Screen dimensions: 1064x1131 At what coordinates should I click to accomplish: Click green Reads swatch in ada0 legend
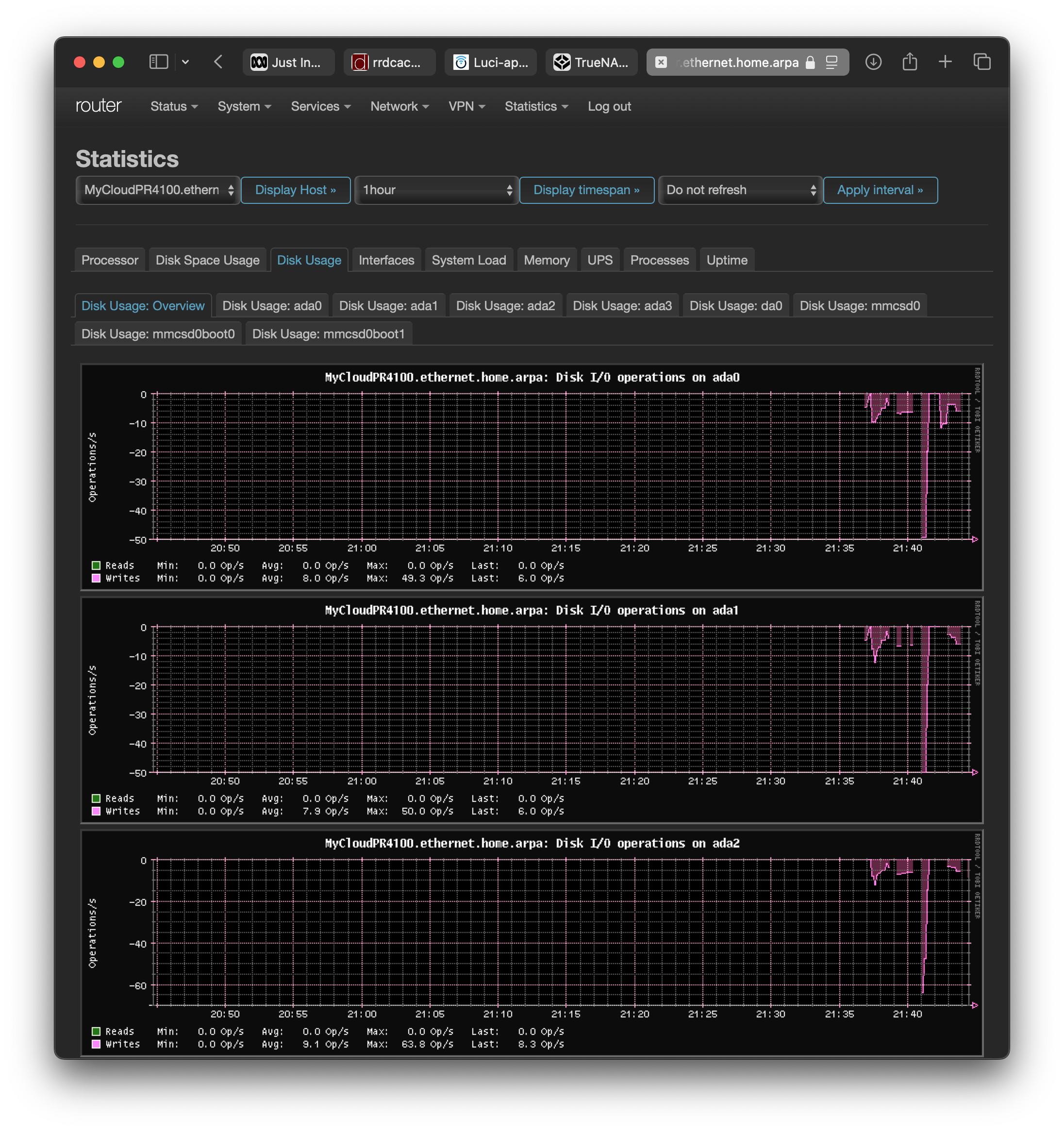[x=96, y=565]
